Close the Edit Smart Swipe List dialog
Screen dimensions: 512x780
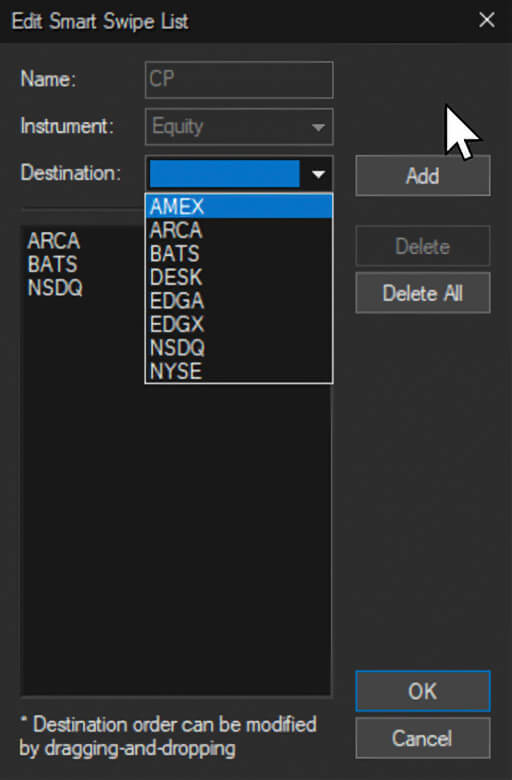point(486,20)
